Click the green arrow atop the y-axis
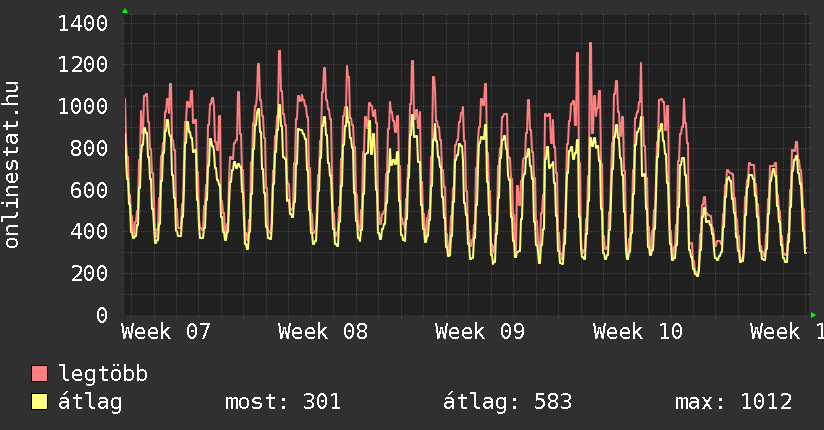824x430 pixels. click(x=125, y=10)
